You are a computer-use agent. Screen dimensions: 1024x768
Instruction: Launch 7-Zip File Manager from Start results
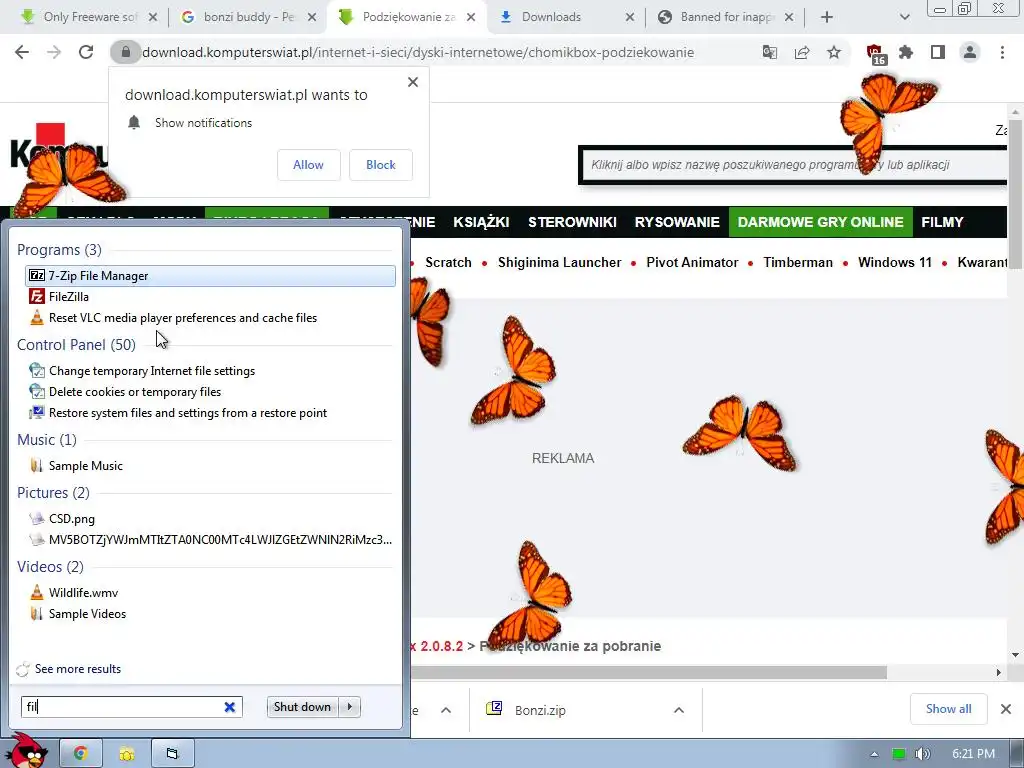[210, 276]
